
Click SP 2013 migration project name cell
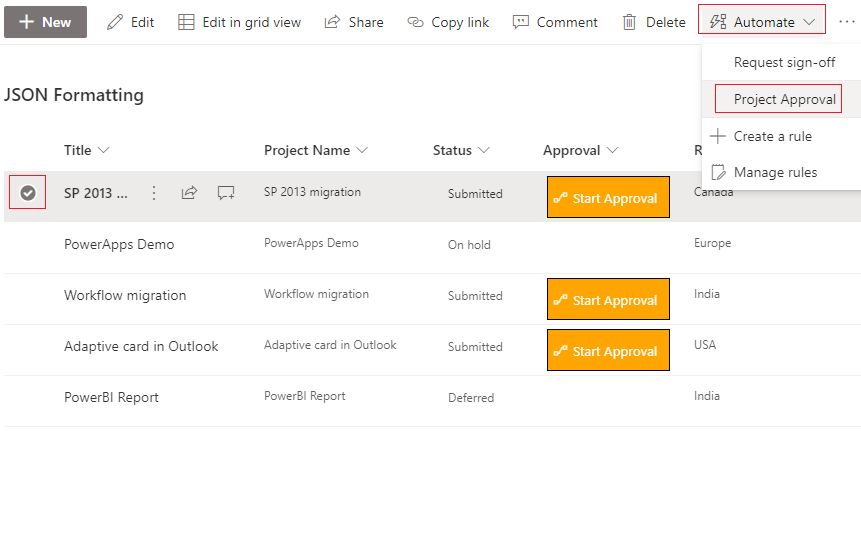(x=312, y=192)
